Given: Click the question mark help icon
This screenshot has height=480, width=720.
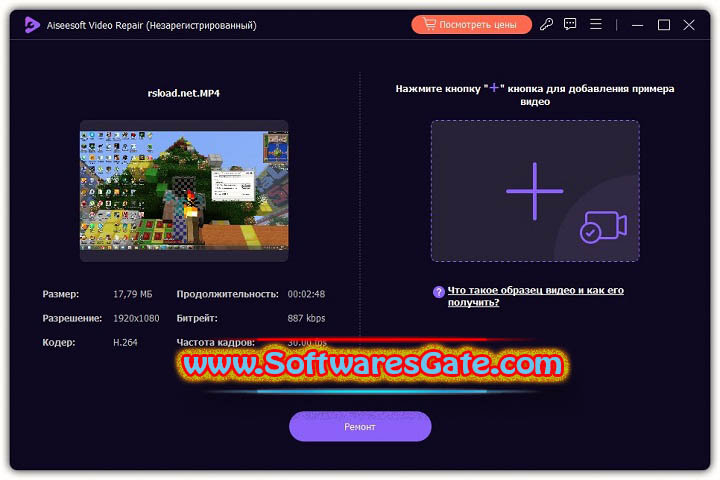Looking at the screenshot, I should click(x=439, y=291).
